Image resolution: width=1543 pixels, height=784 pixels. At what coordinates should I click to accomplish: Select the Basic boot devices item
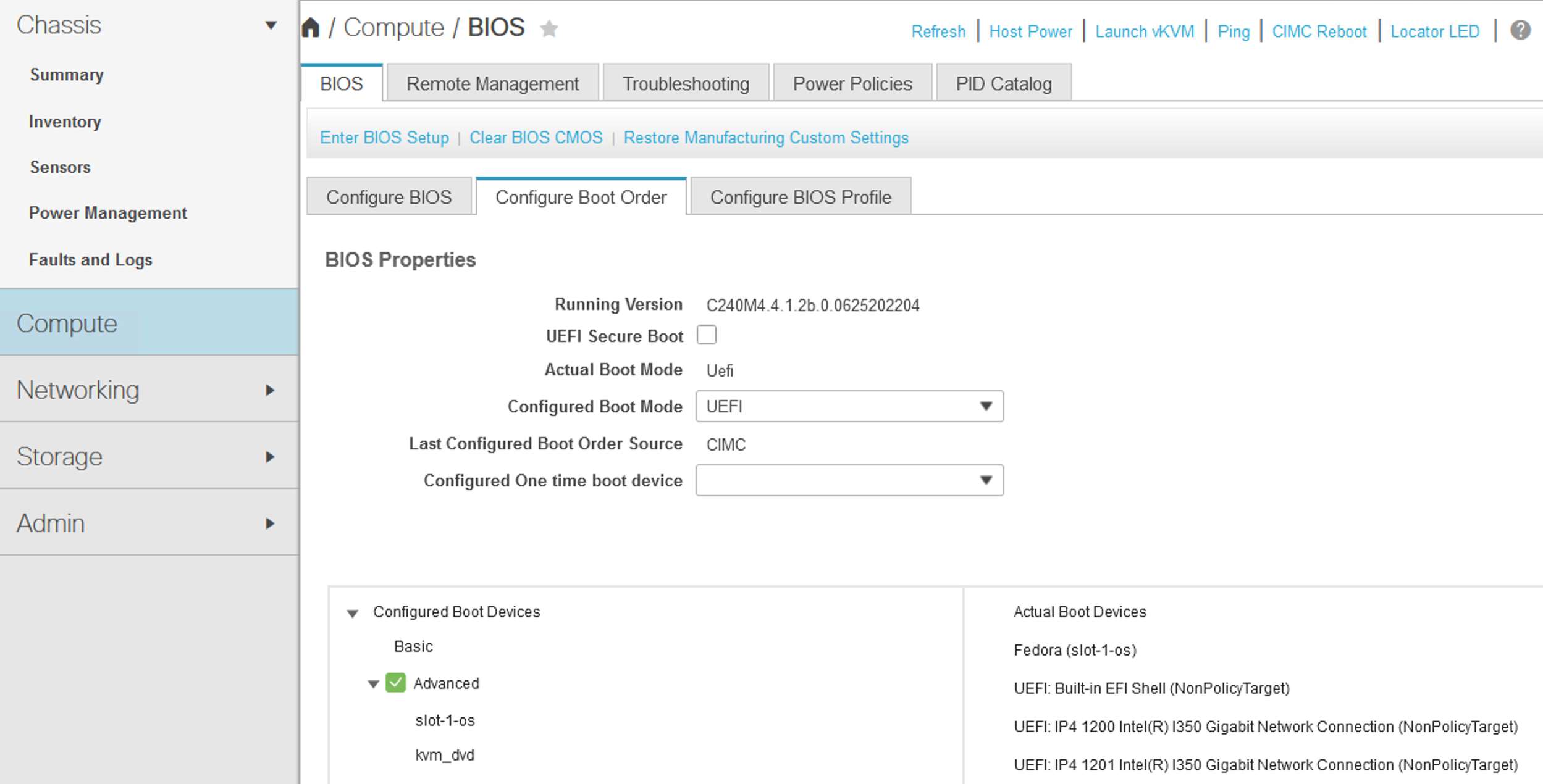(413, 646)
